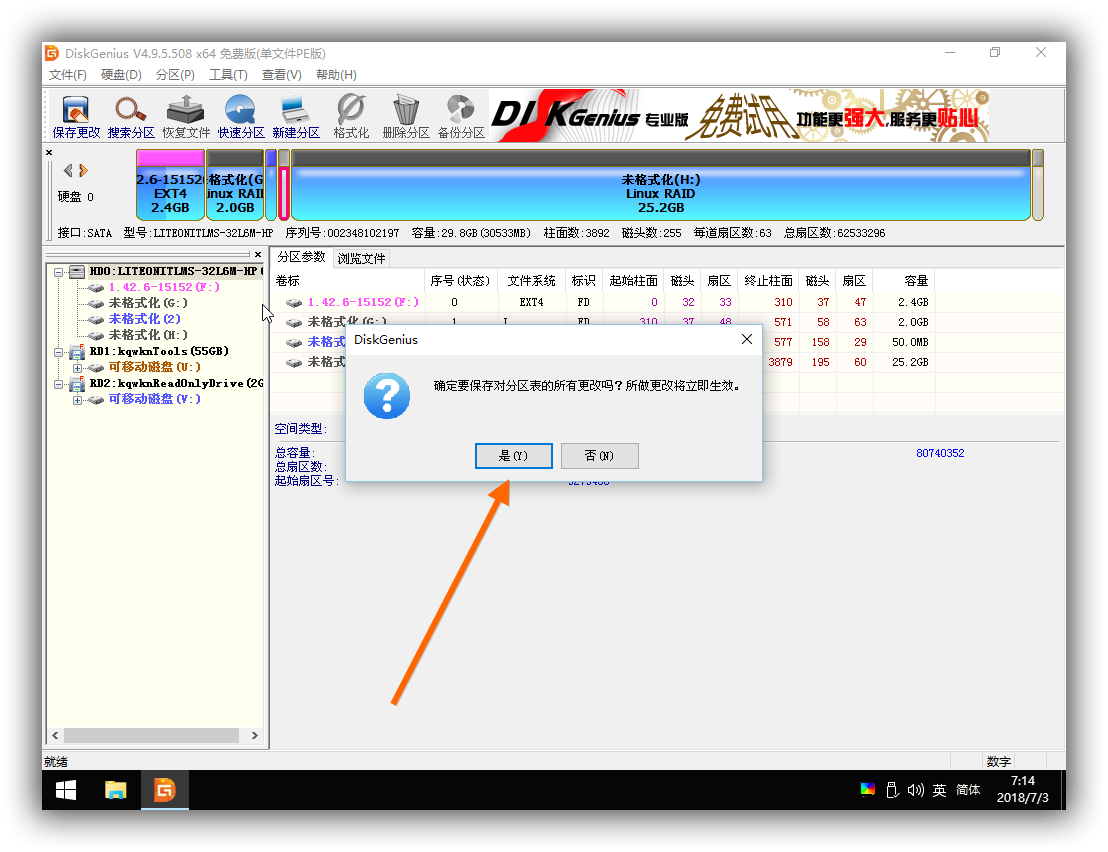The height and width of the screenshot is (852, 1108).
Task: Open the 帮助(H) menu
Action: click(336, 75)
